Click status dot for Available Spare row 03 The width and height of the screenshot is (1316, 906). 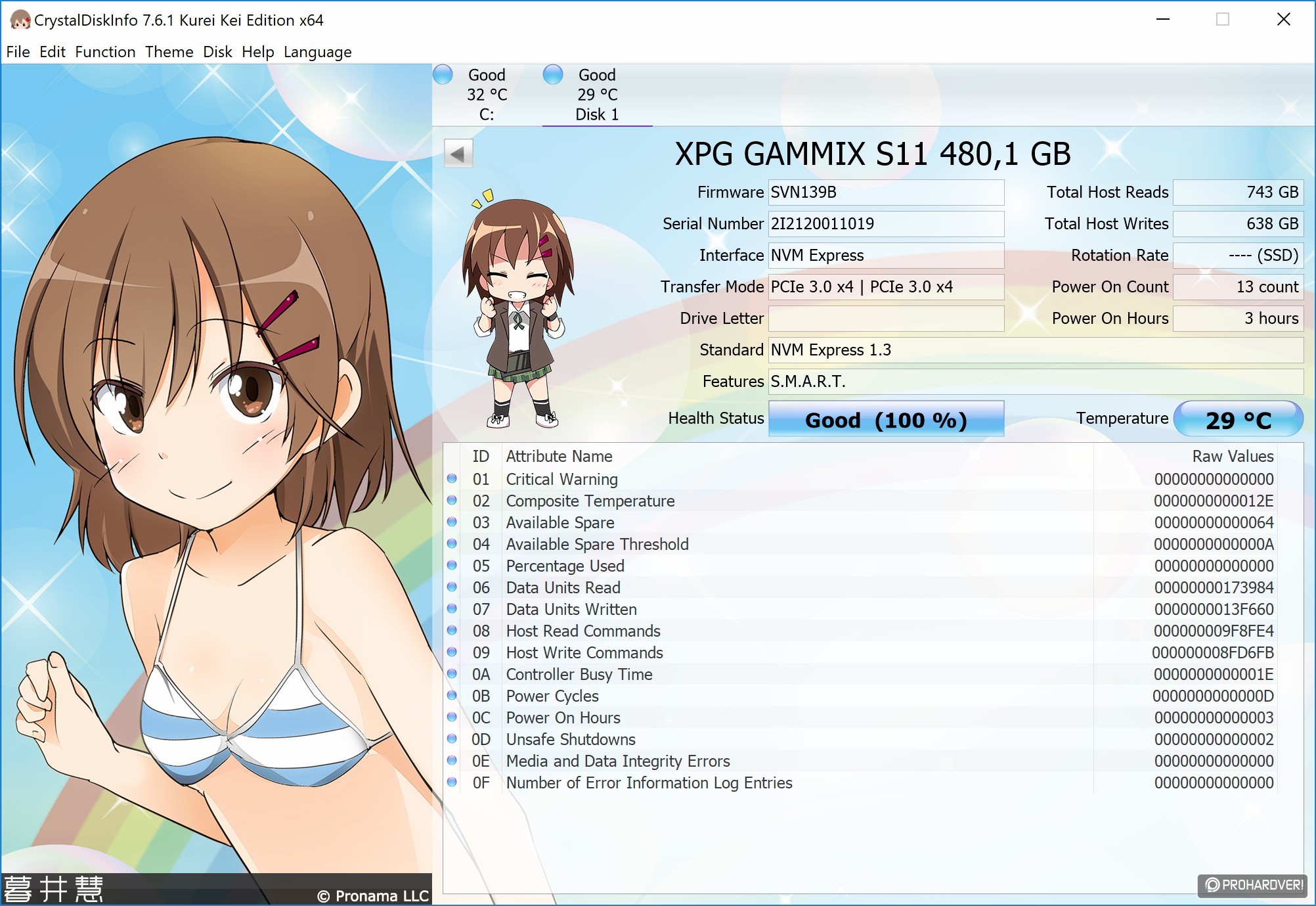click(x=452, y=522)
